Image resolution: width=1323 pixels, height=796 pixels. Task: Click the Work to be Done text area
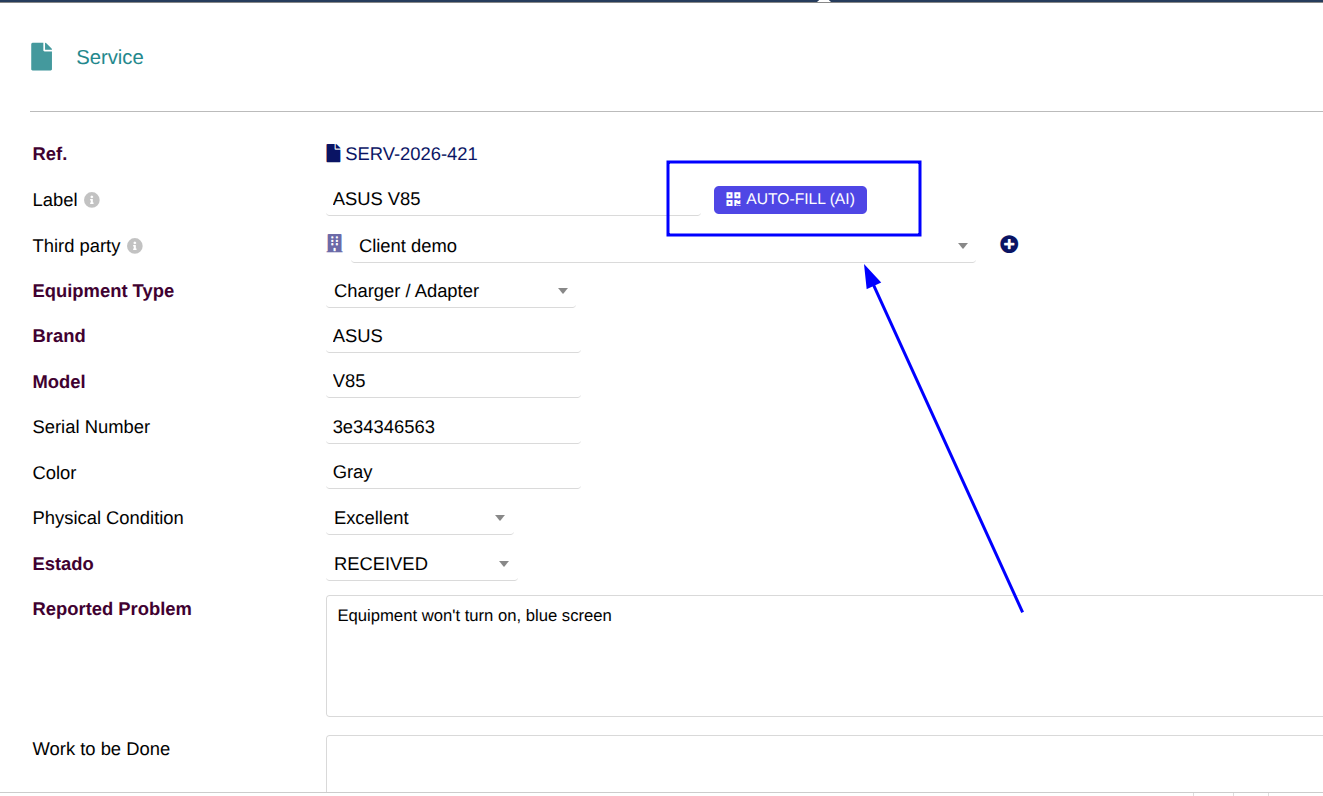point(825,764)
